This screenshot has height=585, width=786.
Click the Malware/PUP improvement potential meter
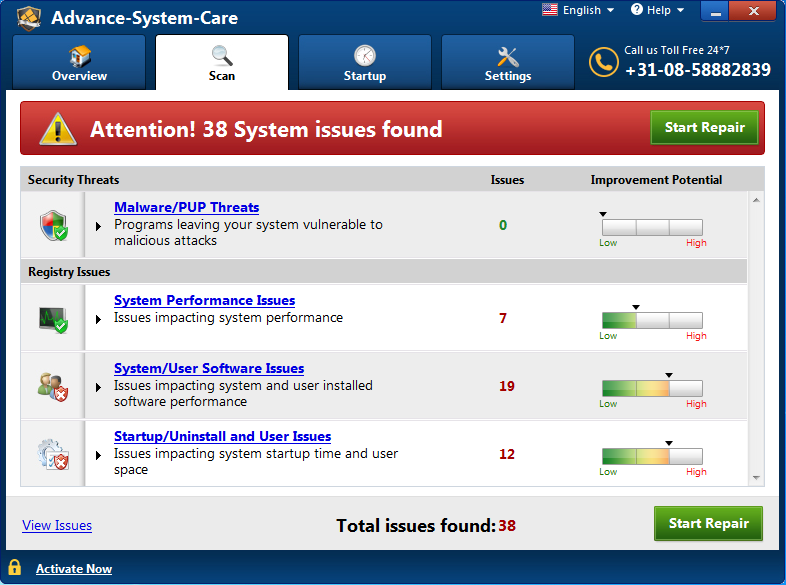(652, 228)
